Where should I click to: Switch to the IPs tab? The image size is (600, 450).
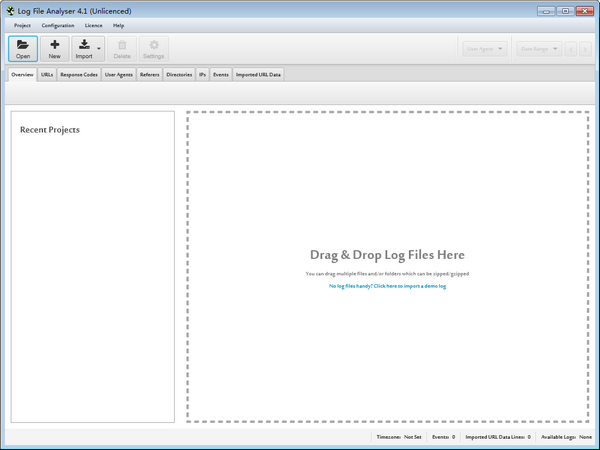point(202,75)
